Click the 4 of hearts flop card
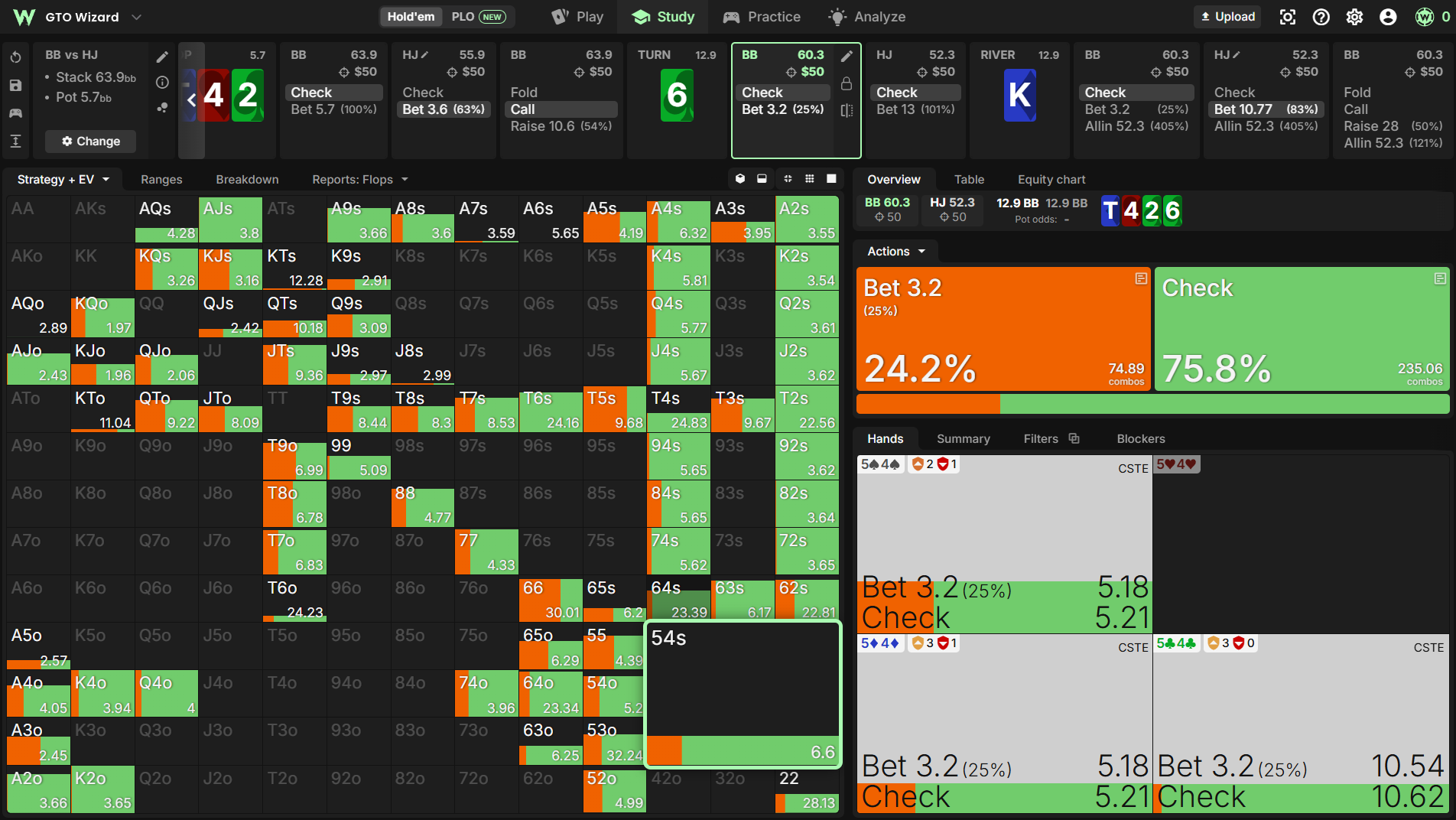 click(x=213, y=96)
